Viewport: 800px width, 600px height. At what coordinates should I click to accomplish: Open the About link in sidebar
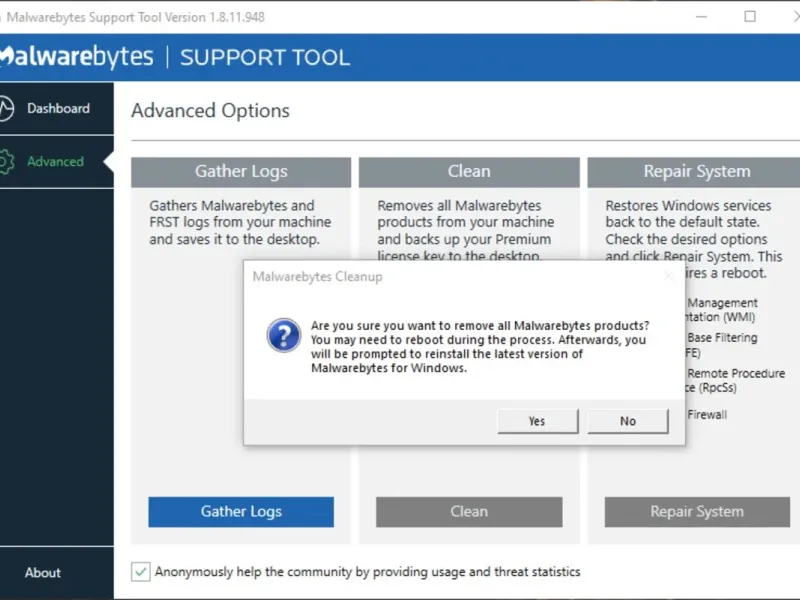[x=43, y=572]
